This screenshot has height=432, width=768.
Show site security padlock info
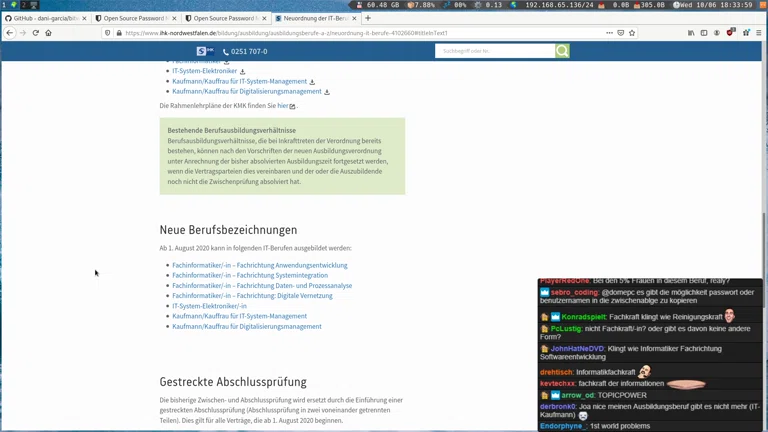pyautogui.click(x=119, y=33)
